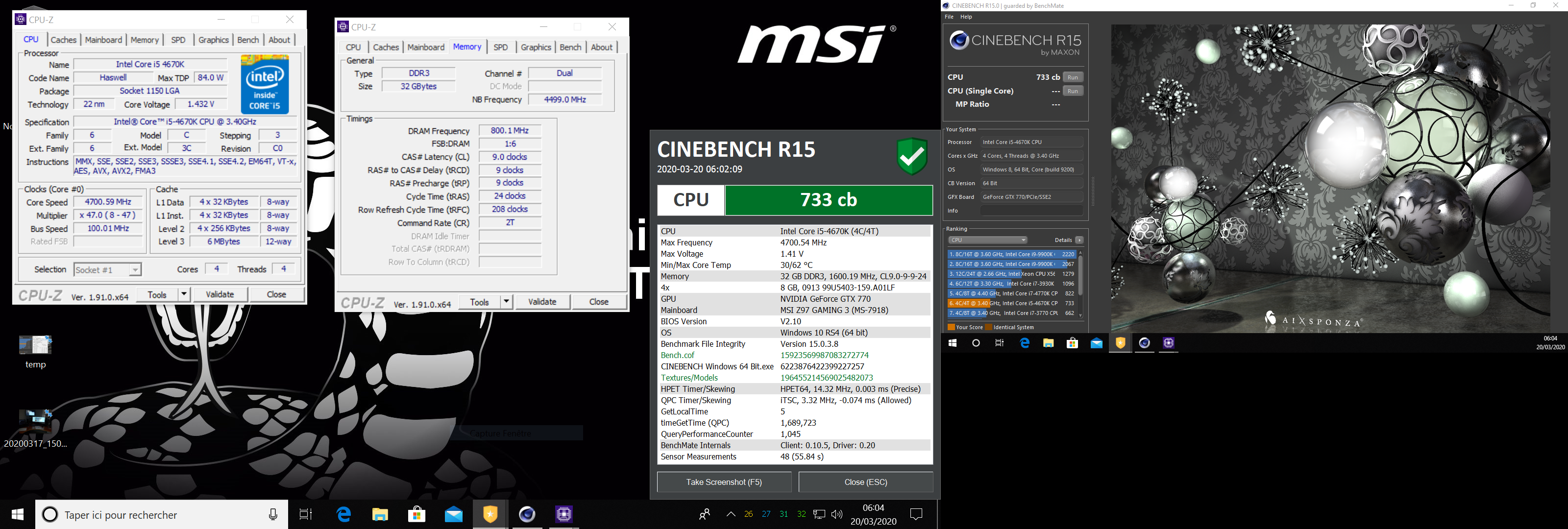
Task: Open the File menu in Cinebench
Action: click(x=949, y=17)
